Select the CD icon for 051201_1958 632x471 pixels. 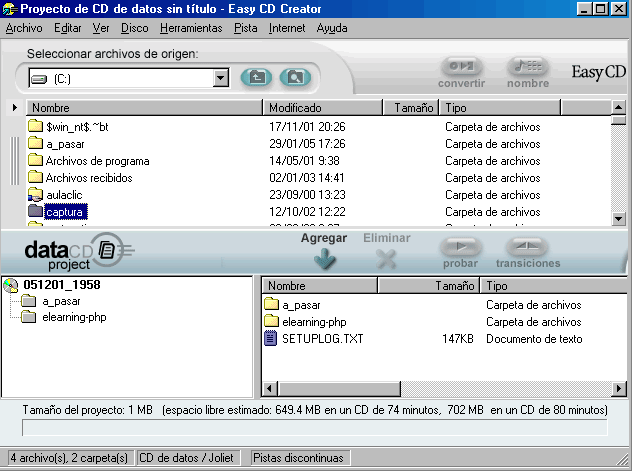coord(11,286)
